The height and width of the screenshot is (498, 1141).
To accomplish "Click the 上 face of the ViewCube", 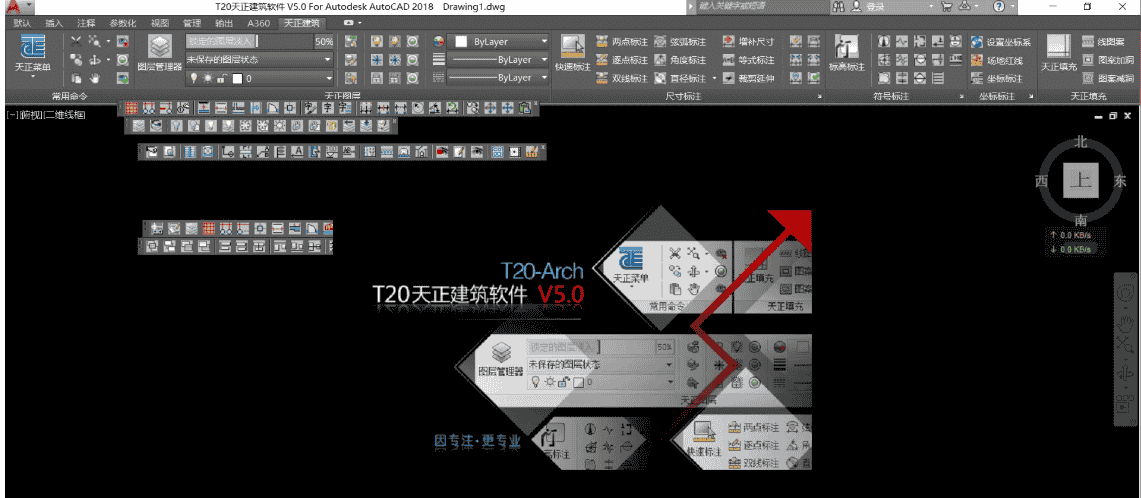I will click(1080, 181).
